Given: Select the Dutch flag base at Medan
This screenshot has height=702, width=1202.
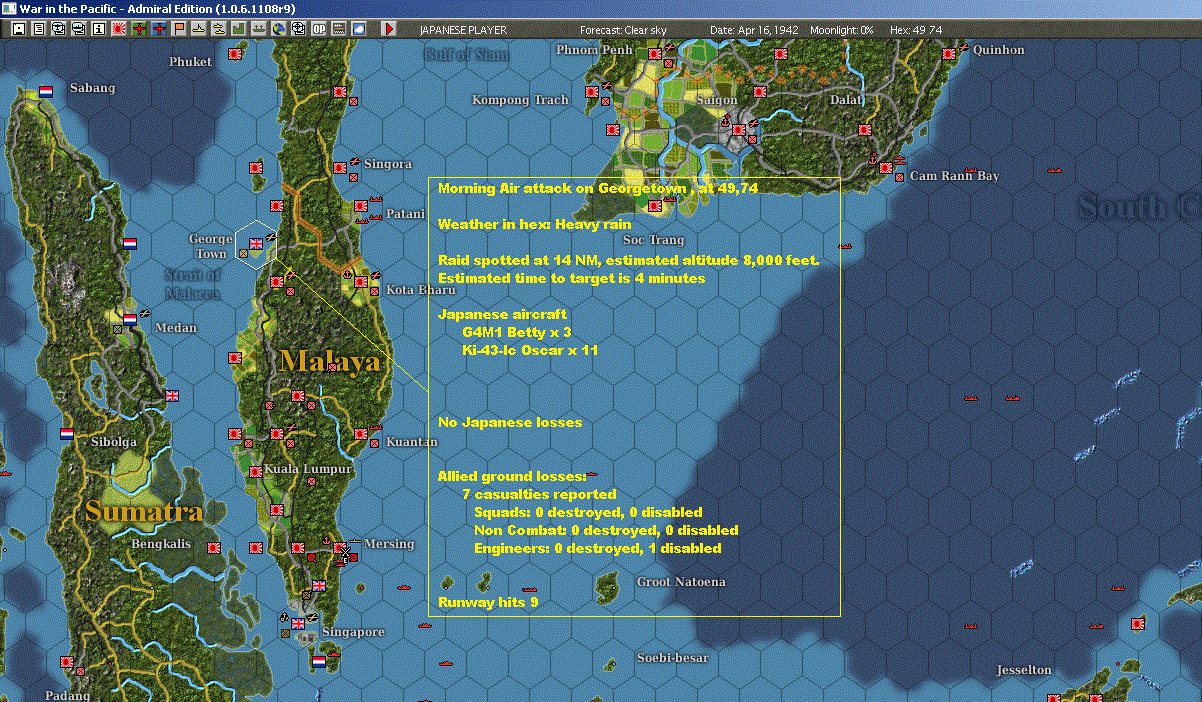Looking at the screenshot, I should pyautogui.click(x=129, y=320).
